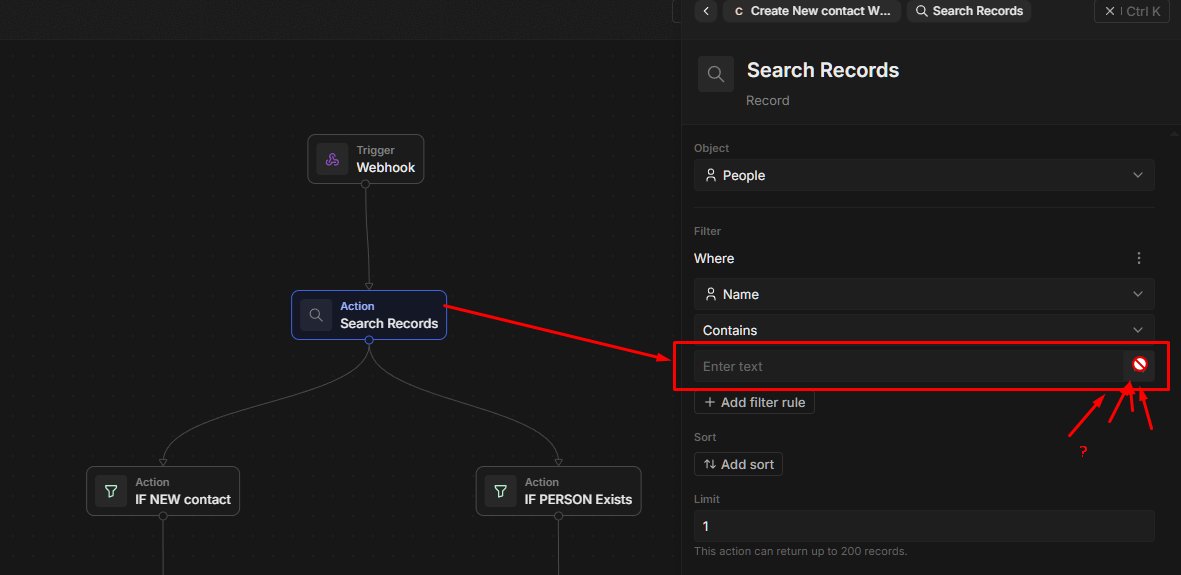Select the Create New contact breadcrumb tab

pyautogui.click(x=812, y=11)
